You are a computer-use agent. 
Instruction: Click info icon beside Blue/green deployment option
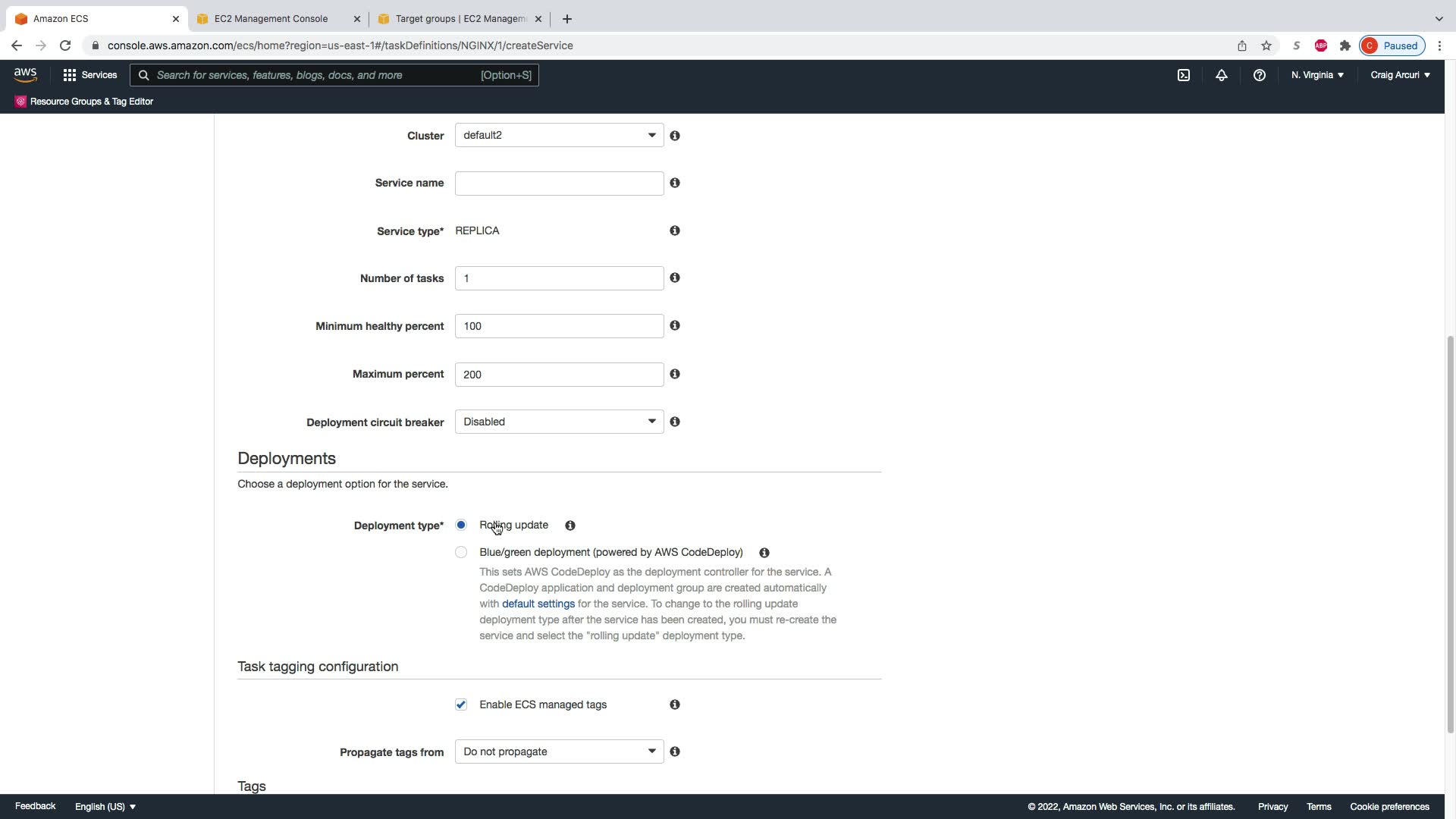pos(764,553)
